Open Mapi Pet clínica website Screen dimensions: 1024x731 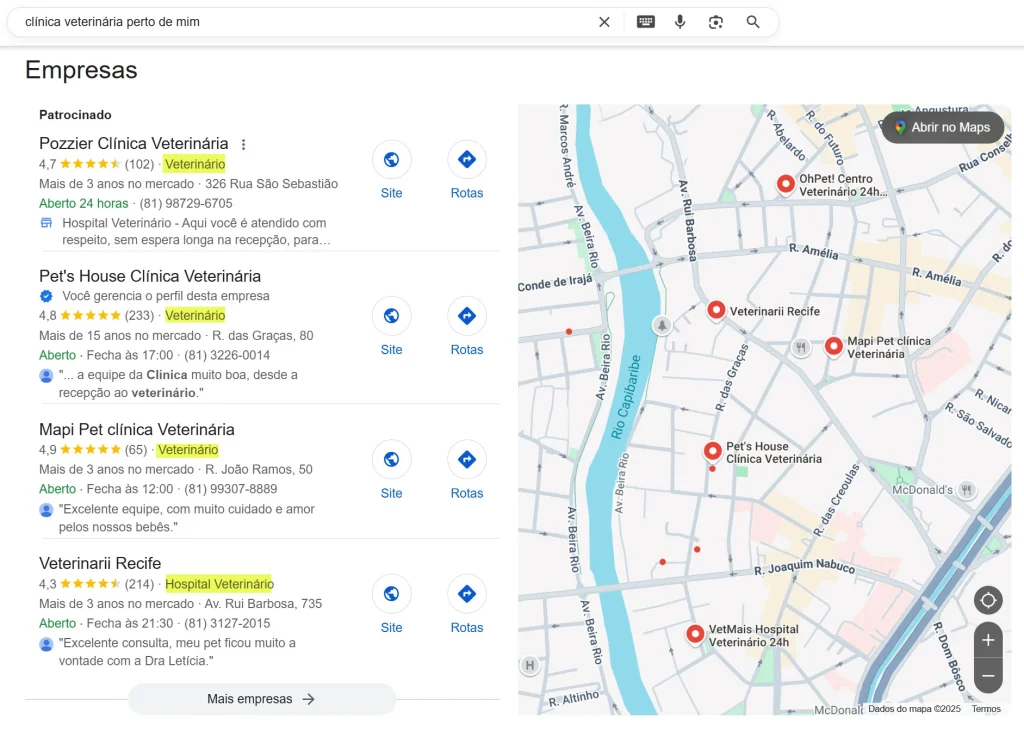(x=391, y=460)
